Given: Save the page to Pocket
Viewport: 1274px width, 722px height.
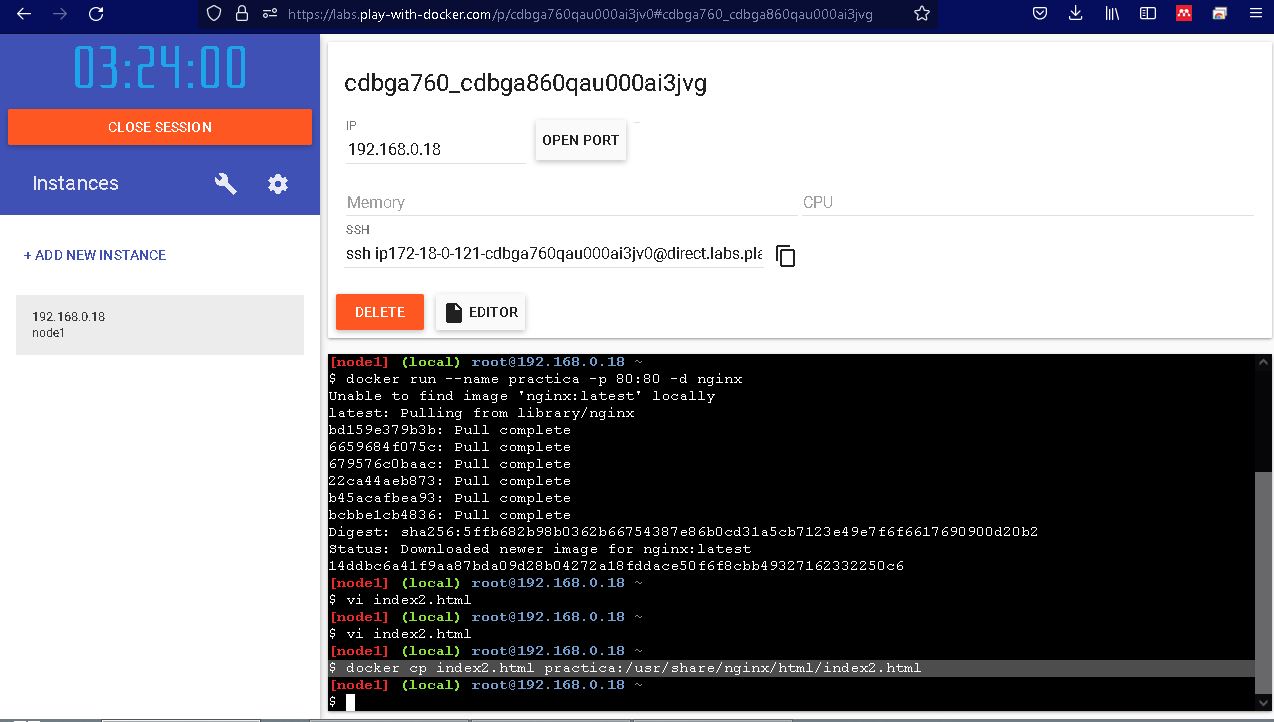Looking at the screenshot, I should click(x=1039, y=14).
